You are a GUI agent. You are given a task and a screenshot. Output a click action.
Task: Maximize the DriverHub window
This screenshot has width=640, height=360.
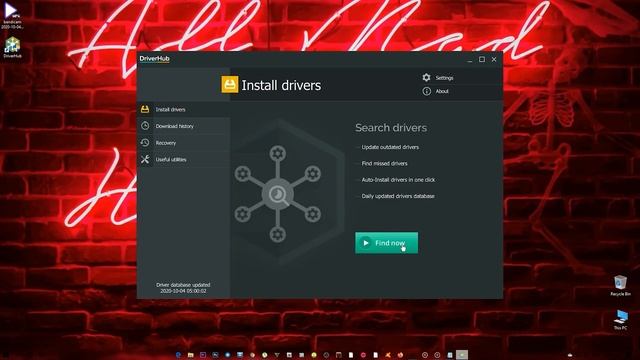pyautogui.click(x=482, y=60)
